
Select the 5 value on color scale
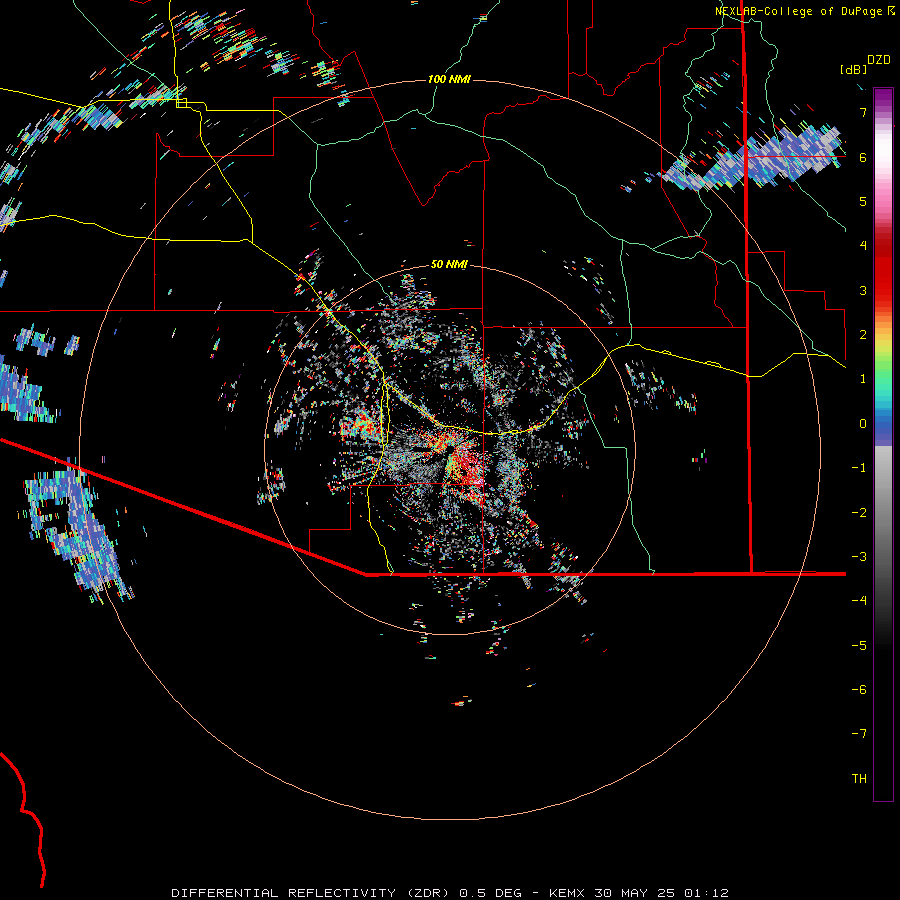click(863, 201)
